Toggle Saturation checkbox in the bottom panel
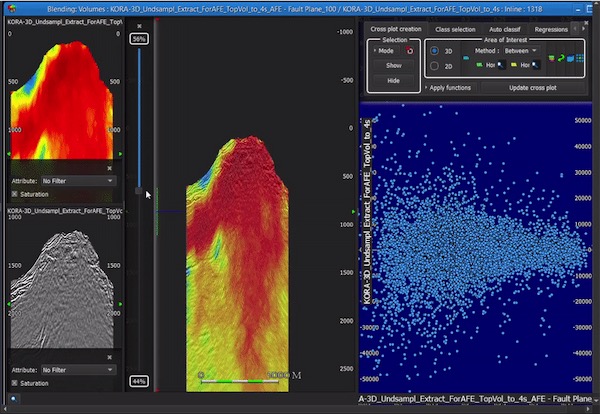The height and width of the screenshot is (414, 600). tap(15, 383)
